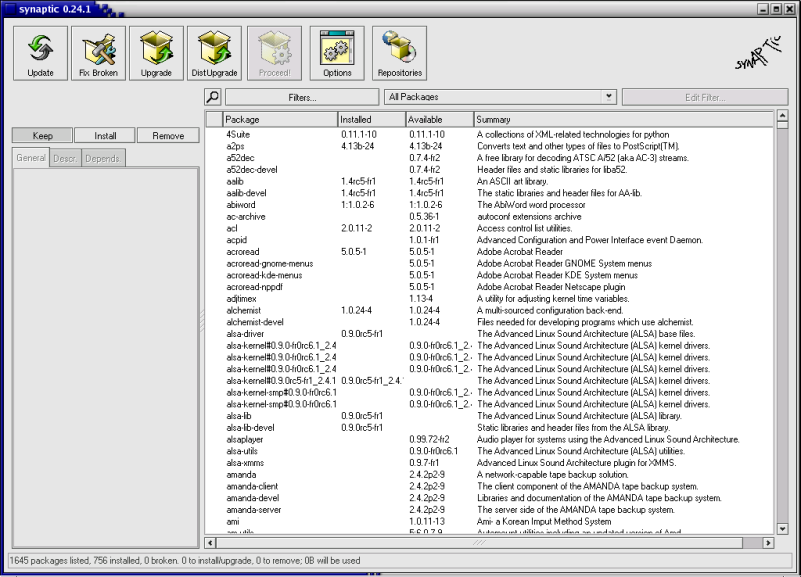Click the Install button
801x577 pixels.
pos(105,135)
